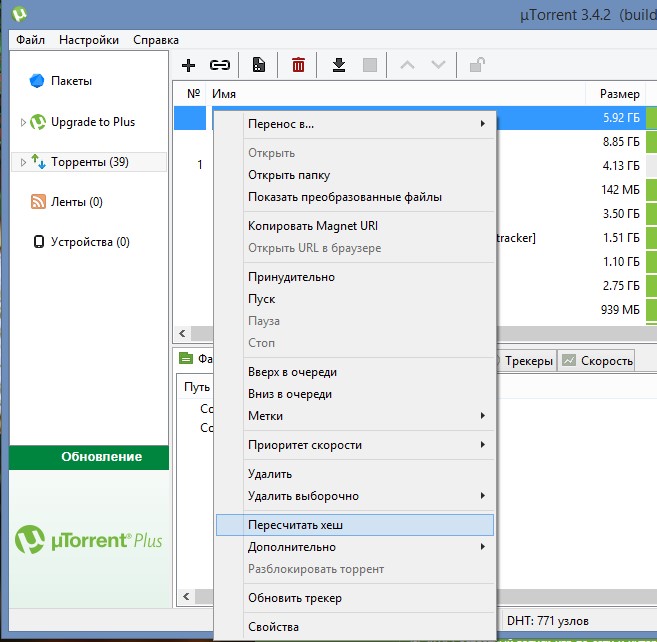657x642 pixels.
Task: Choose Открыть папку from context menu
Action: 355,175
